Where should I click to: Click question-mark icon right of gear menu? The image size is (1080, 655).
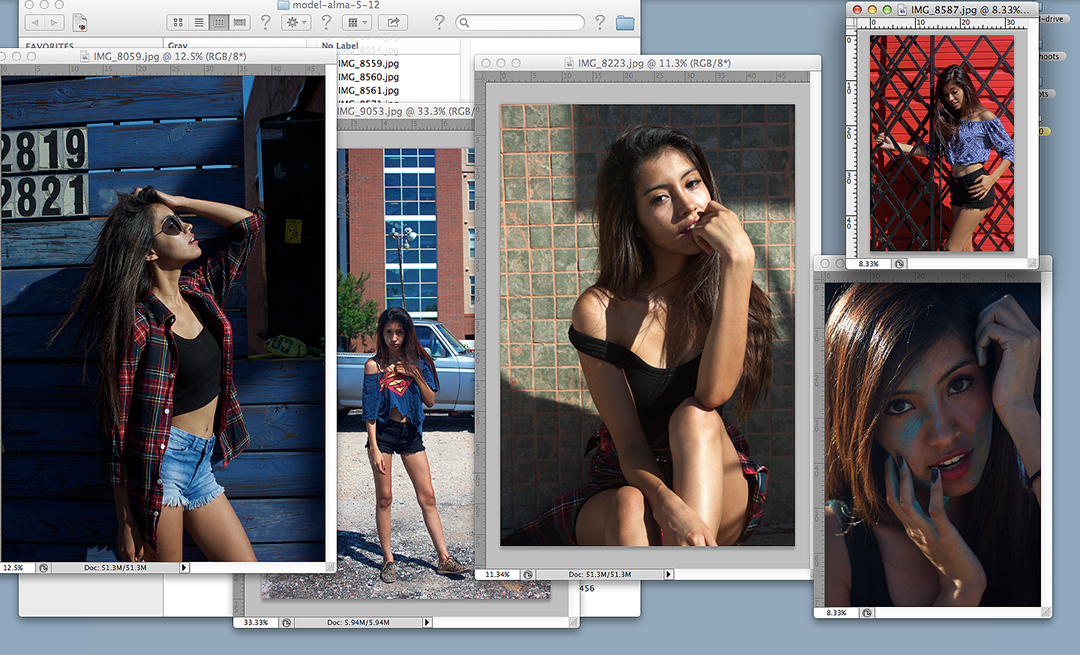point(326,23)
